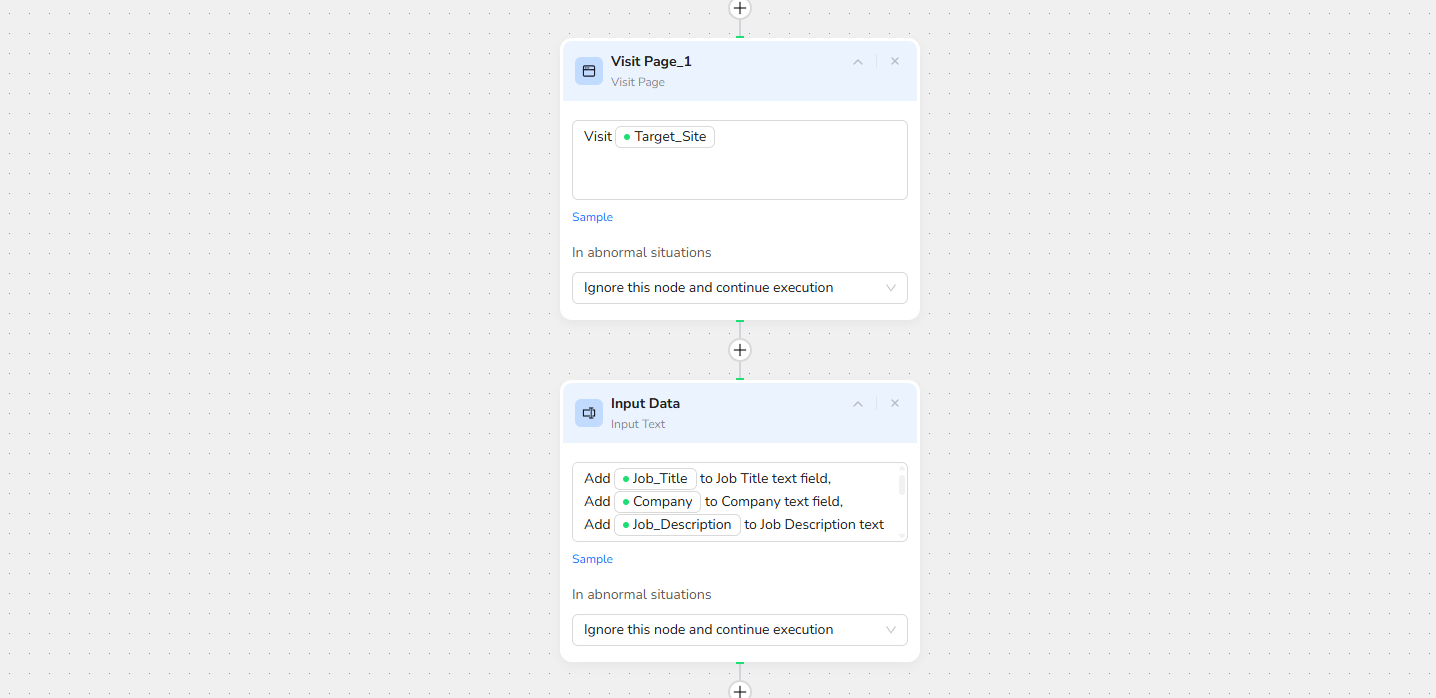Add a node below Input Data

740,690
